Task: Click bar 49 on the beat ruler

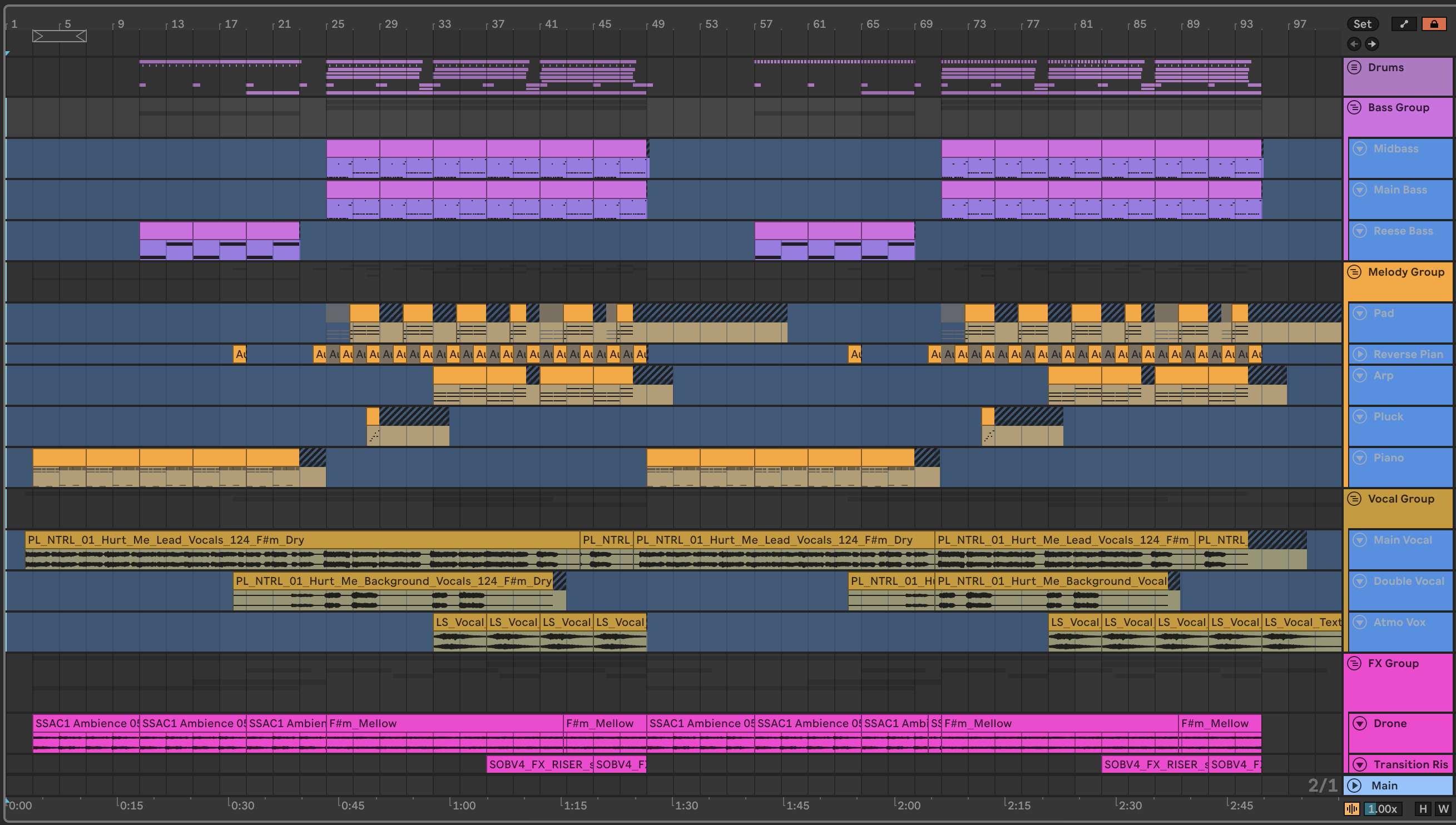Action: [x=657, y=24]
